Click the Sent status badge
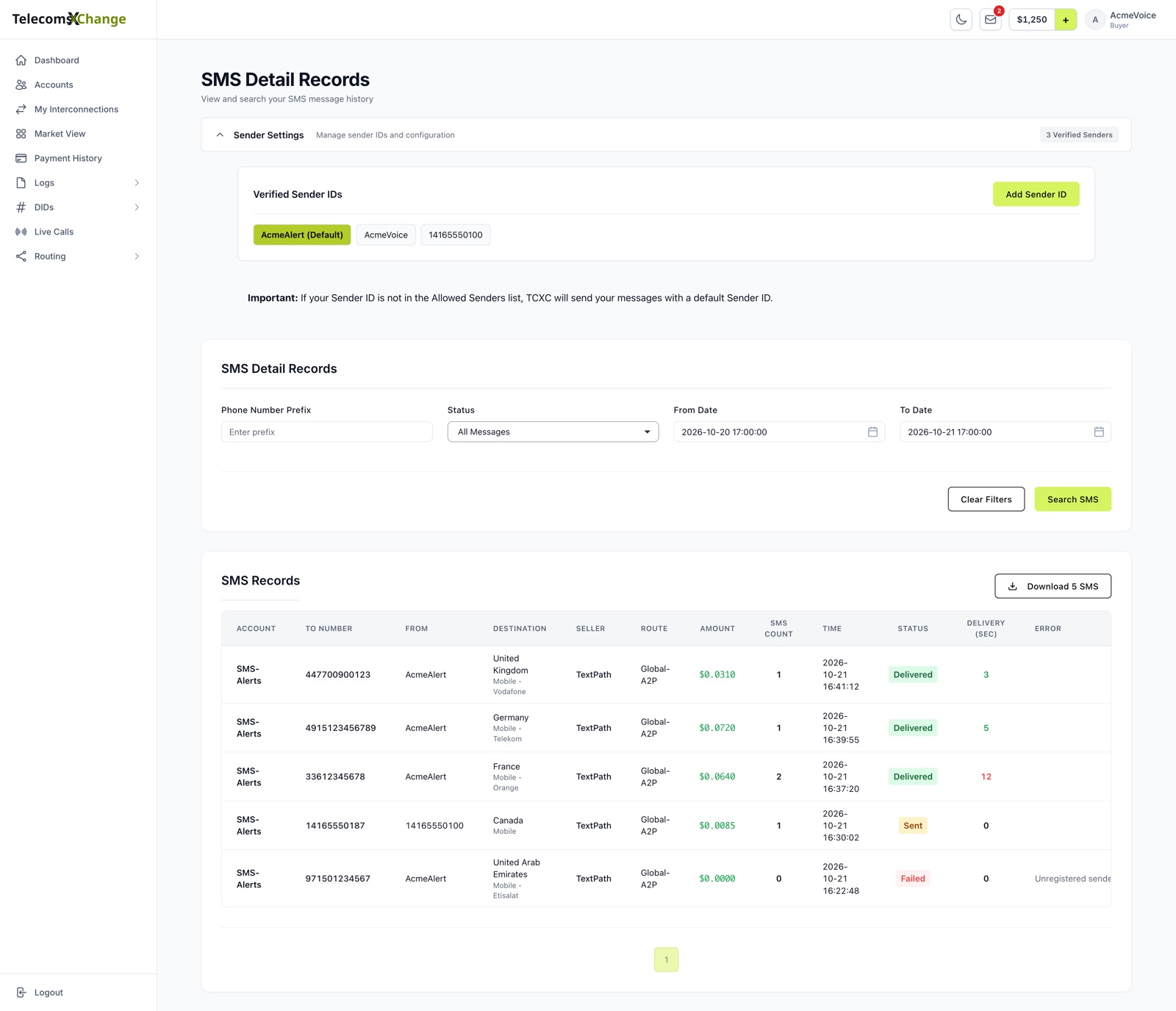Viewport: 1176px width, 1011px height. tap(913, 826)
